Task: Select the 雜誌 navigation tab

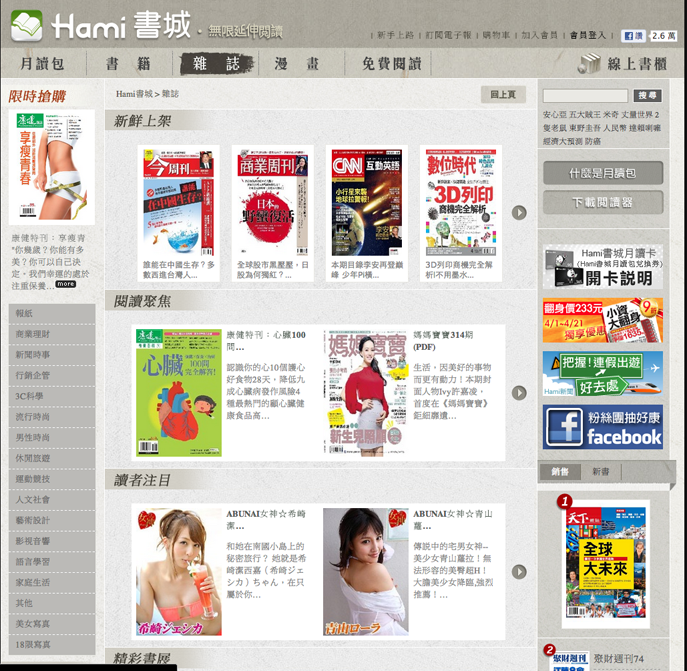Action: pyautogui.click(x=216, y=64)
